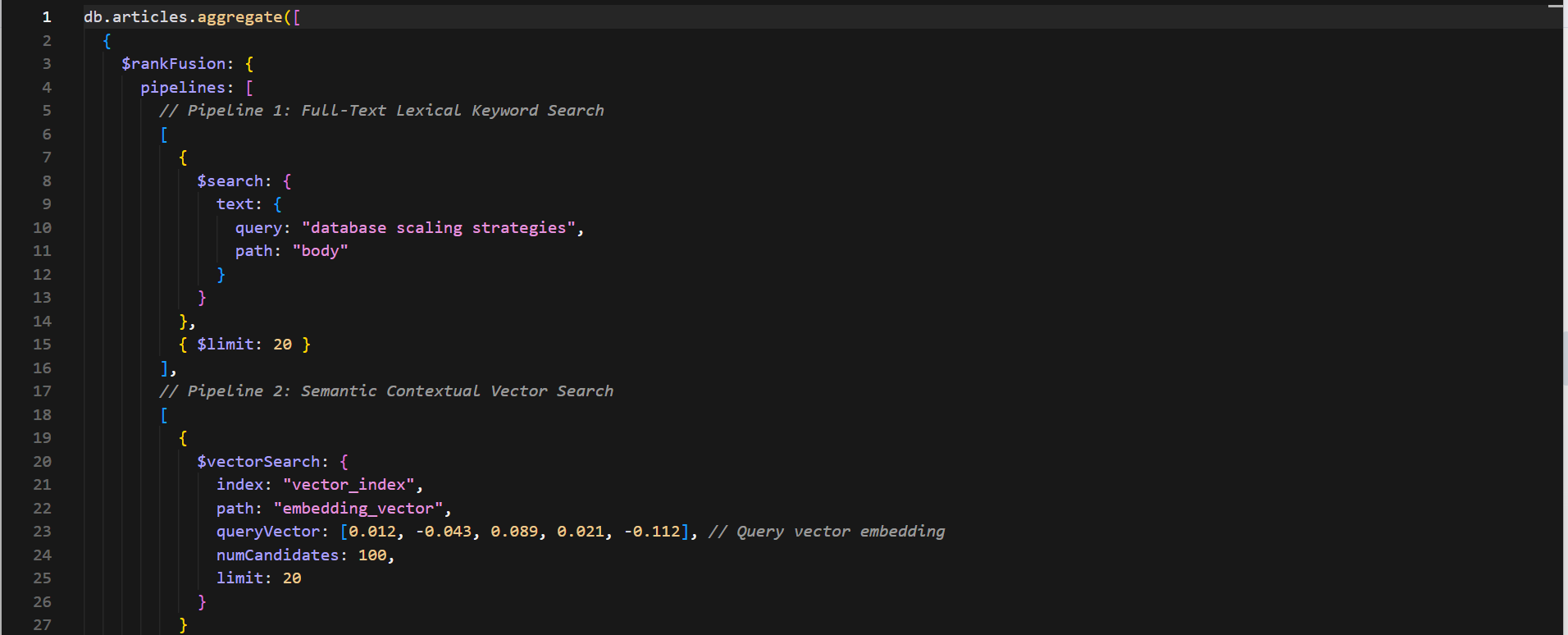Click the 0.012 vector value
The height and width of the screenshot is (635, 1568).
pyautogui.click(x=372, y=532)
